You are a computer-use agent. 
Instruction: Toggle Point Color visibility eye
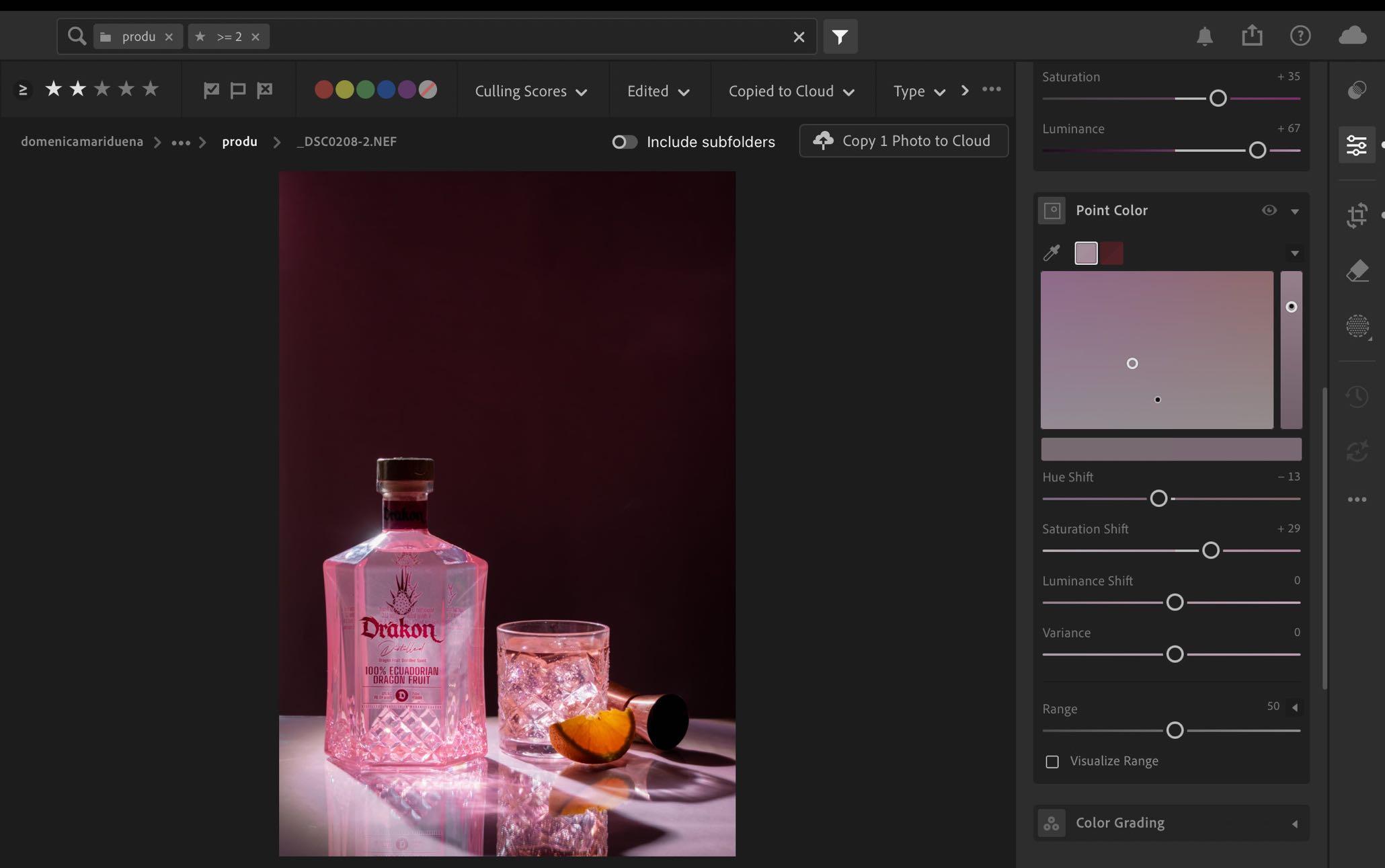(x=1269, y=210)
